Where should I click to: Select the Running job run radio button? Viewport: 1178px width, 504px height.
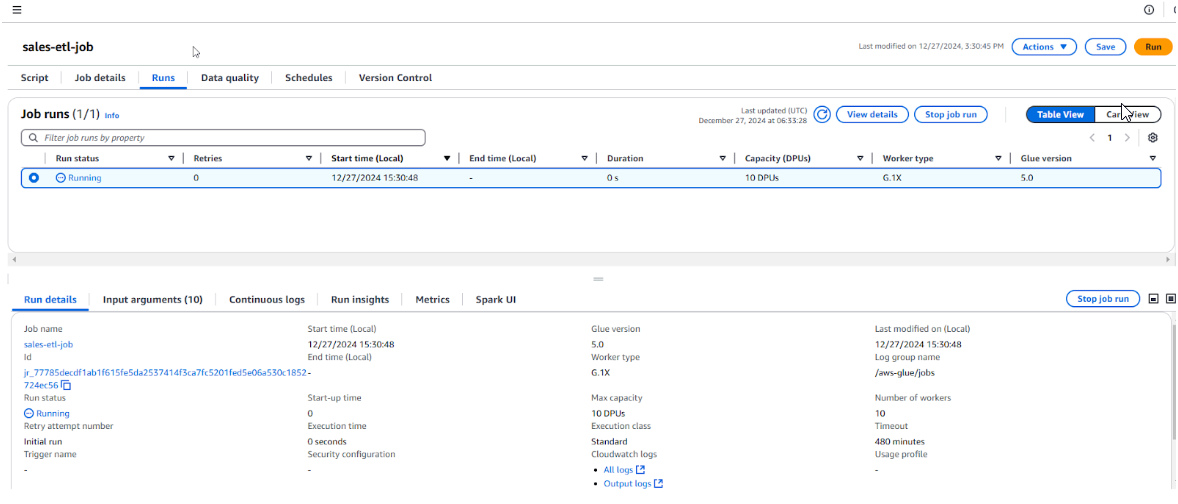[x=34, y=178]
